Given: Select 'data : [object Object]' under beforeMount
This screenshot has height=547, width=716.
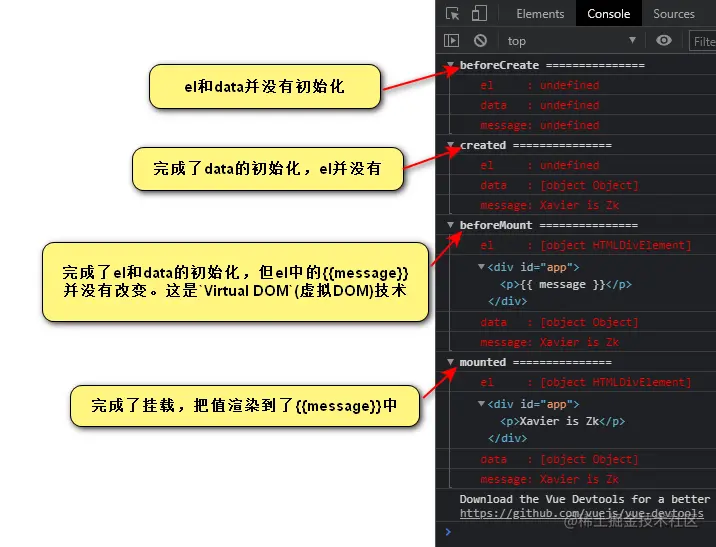Looking at the screenshot, I should pyautogui.click(x=559, y=322).
